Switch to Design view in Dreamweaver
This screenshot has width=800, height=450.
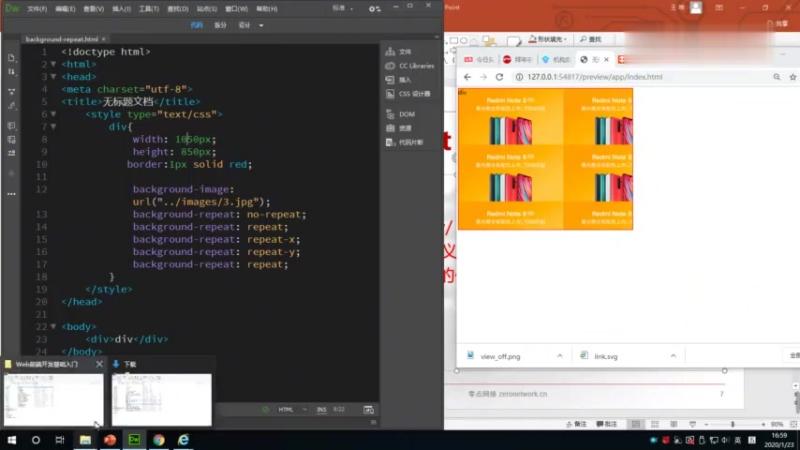(x=244, y=25)
